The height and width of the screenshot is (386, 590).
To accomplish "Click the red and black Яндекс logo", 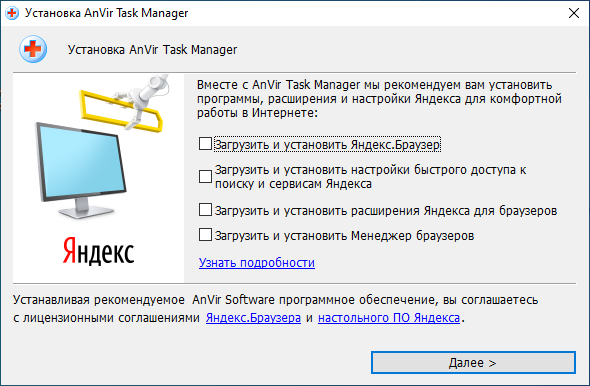I will pos(98,251).
